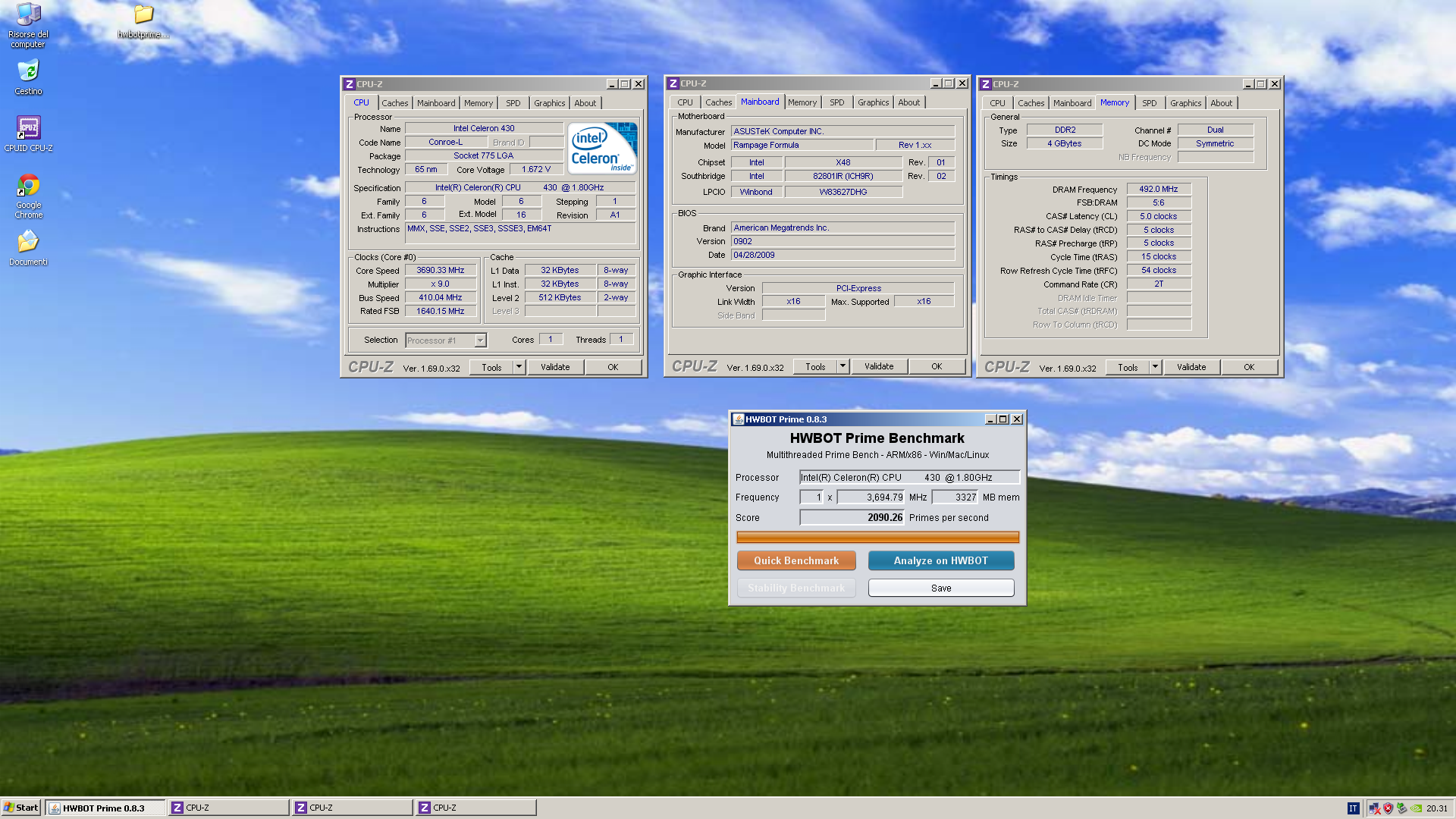Viewport: 1456px width, 819px height.
Task: Click Validate in Memory CPU-Z window
Action: coord(1191,367)
